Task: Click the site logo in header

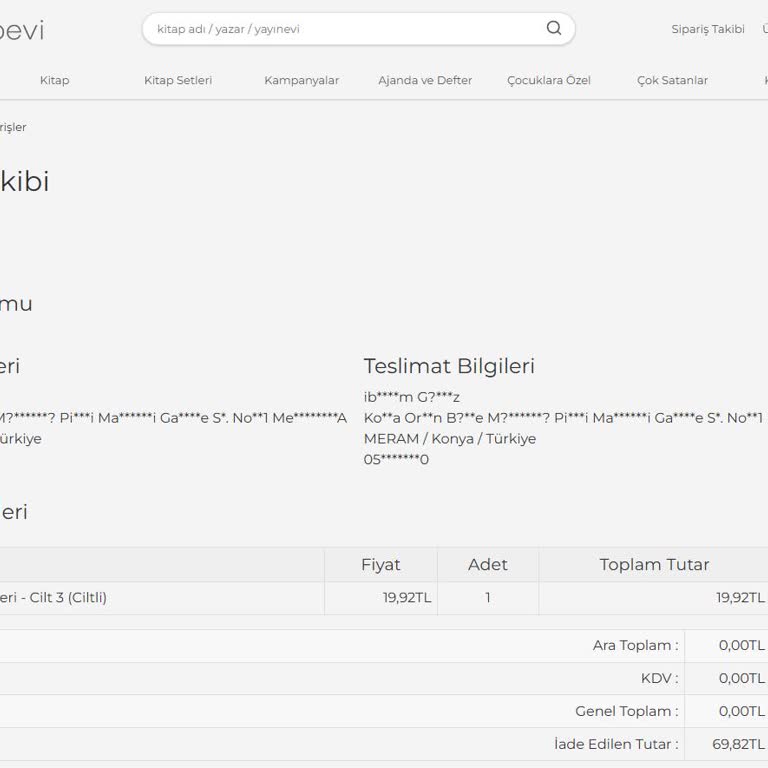Action: coord(22,30)
